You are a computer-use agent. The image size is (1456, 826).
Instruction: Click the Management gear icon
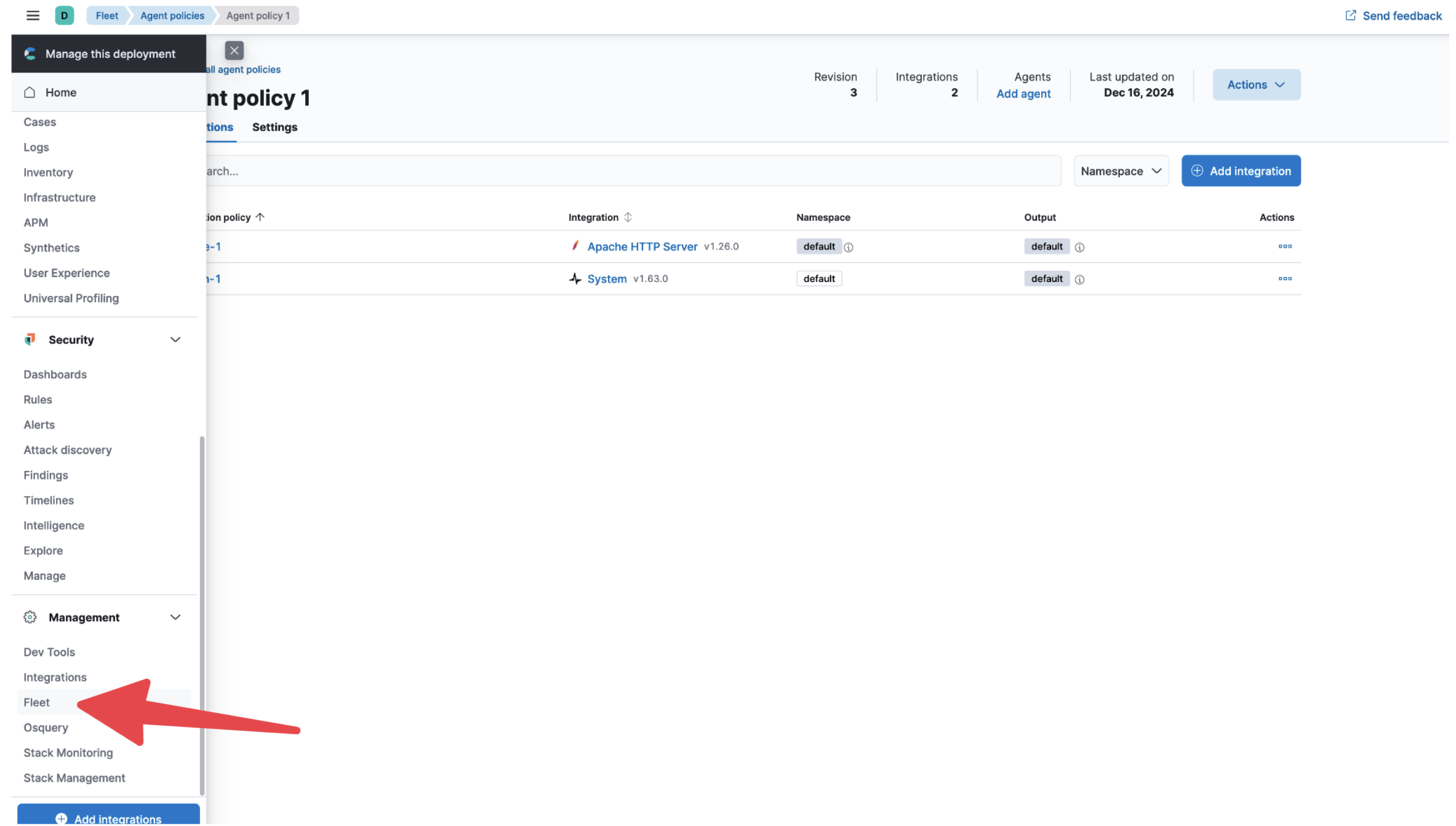(30, 617)
